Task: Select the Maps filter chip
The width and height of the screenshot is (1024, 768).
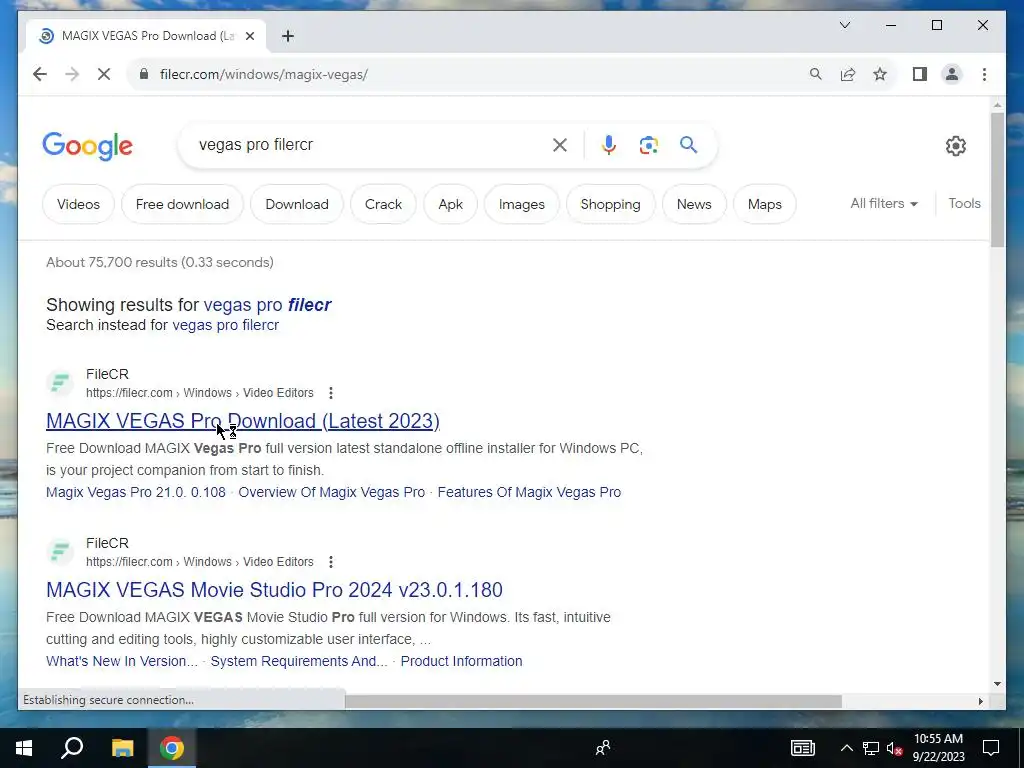Action: [x=765, y=204]
